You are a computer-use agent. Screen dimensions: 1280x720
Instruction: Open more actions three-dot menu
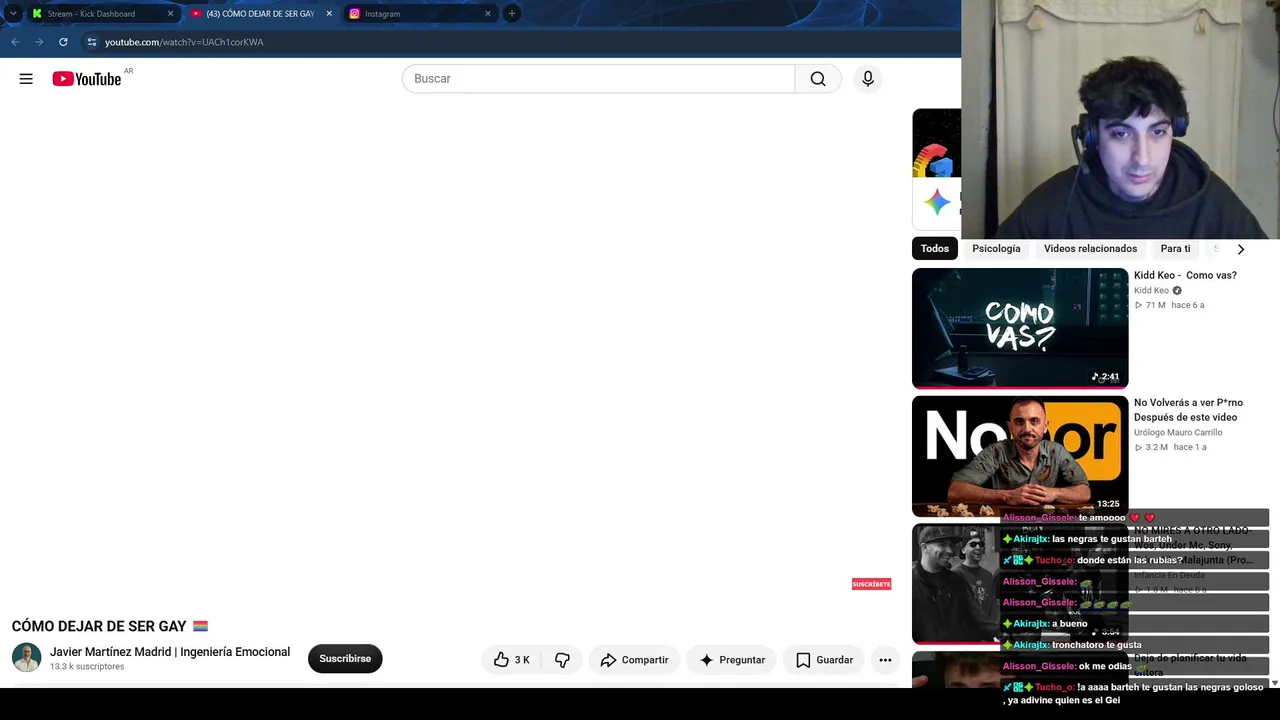click(x=885, y=660)
